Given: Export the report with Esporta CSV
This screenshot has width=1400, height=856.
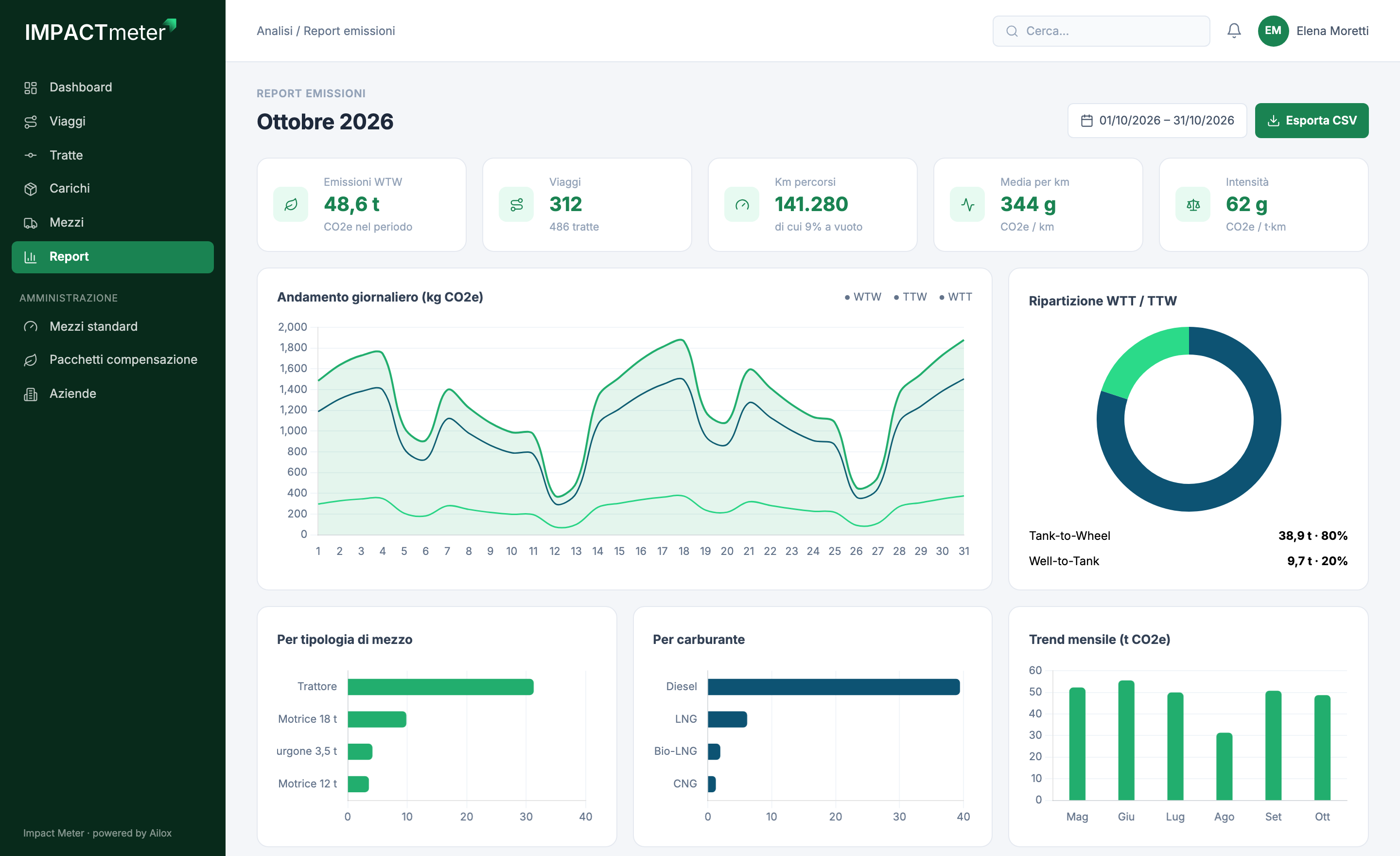Looking at the screenshot, I should point(1312,121).
